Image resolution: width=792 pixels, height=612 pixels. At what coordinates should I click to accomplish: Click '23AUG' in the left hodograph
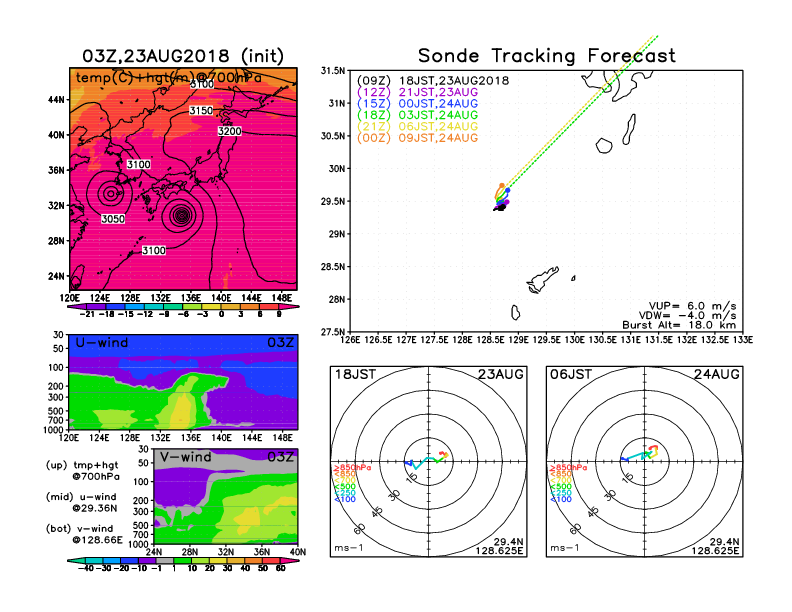501,374
